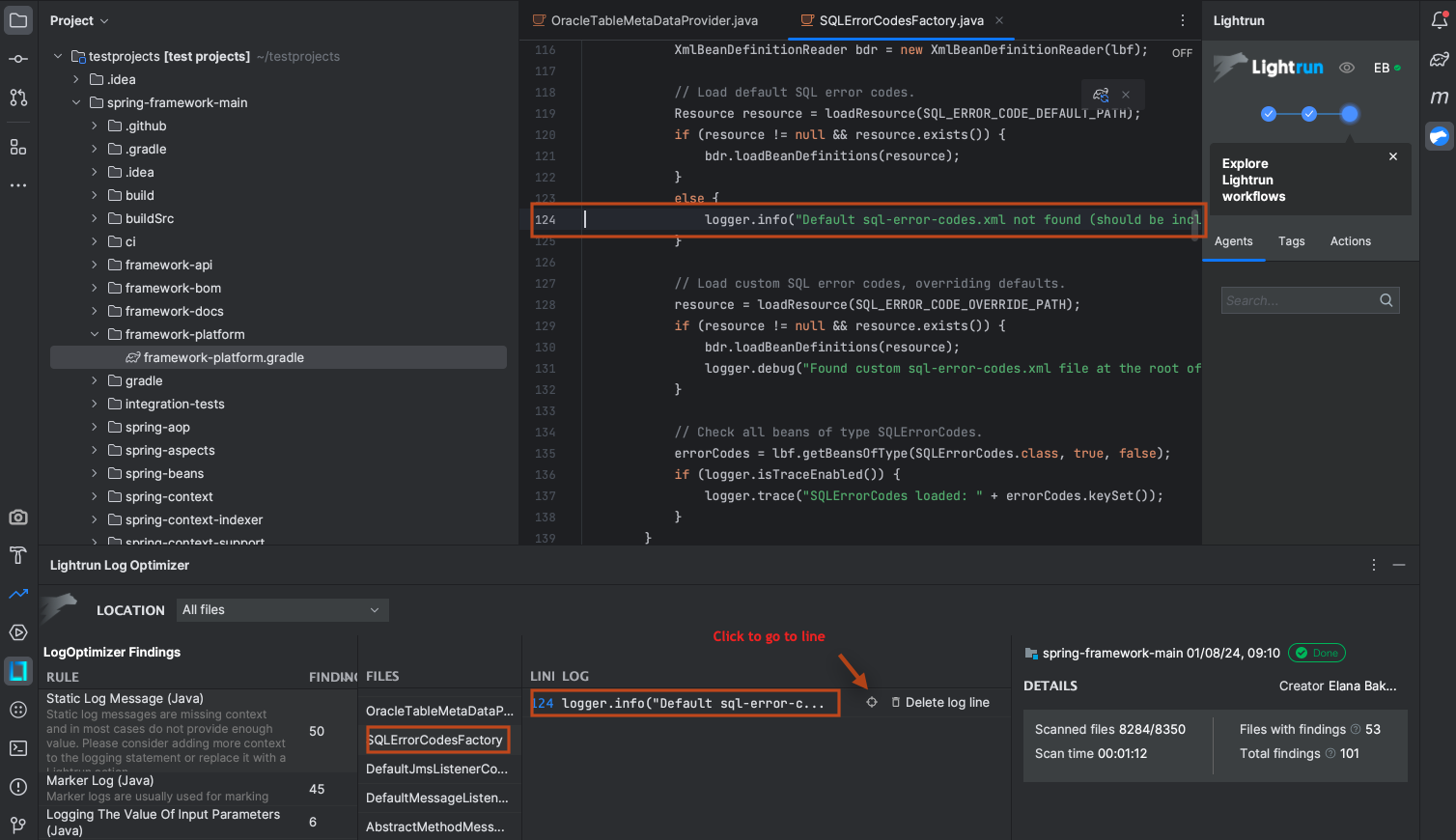Toggle the Lightrun eye visibility icon
Viewport: 1456px width, 840px height.
pyautogui.click(x=1347, y=68)
